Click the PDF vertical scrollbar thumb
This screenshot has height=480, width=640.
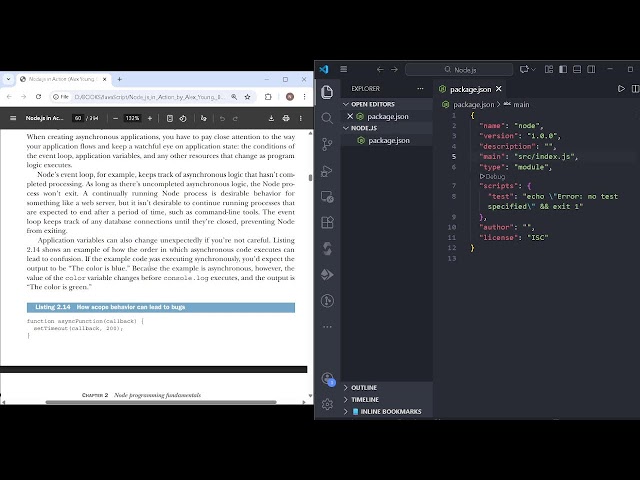click(310, 178)
